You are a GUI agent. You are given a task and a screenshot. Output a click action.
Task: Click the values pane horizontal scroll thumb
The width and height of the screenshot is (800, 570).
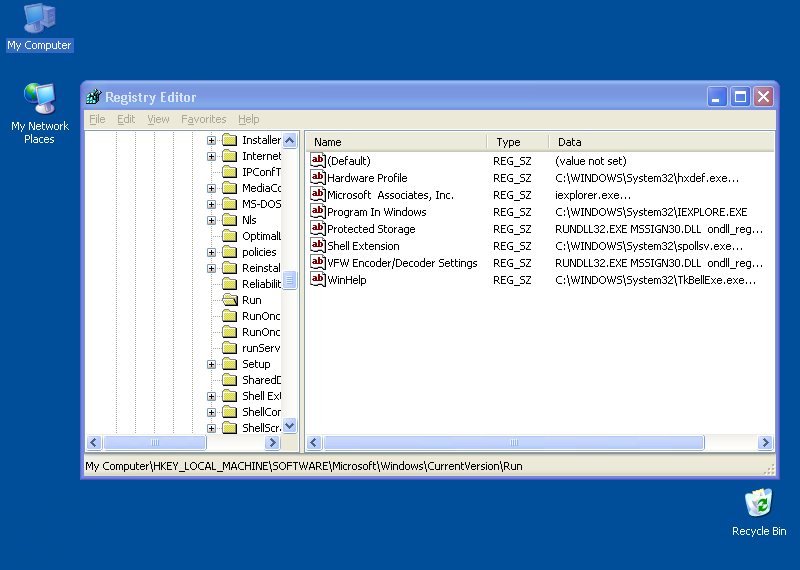(514, 442)
